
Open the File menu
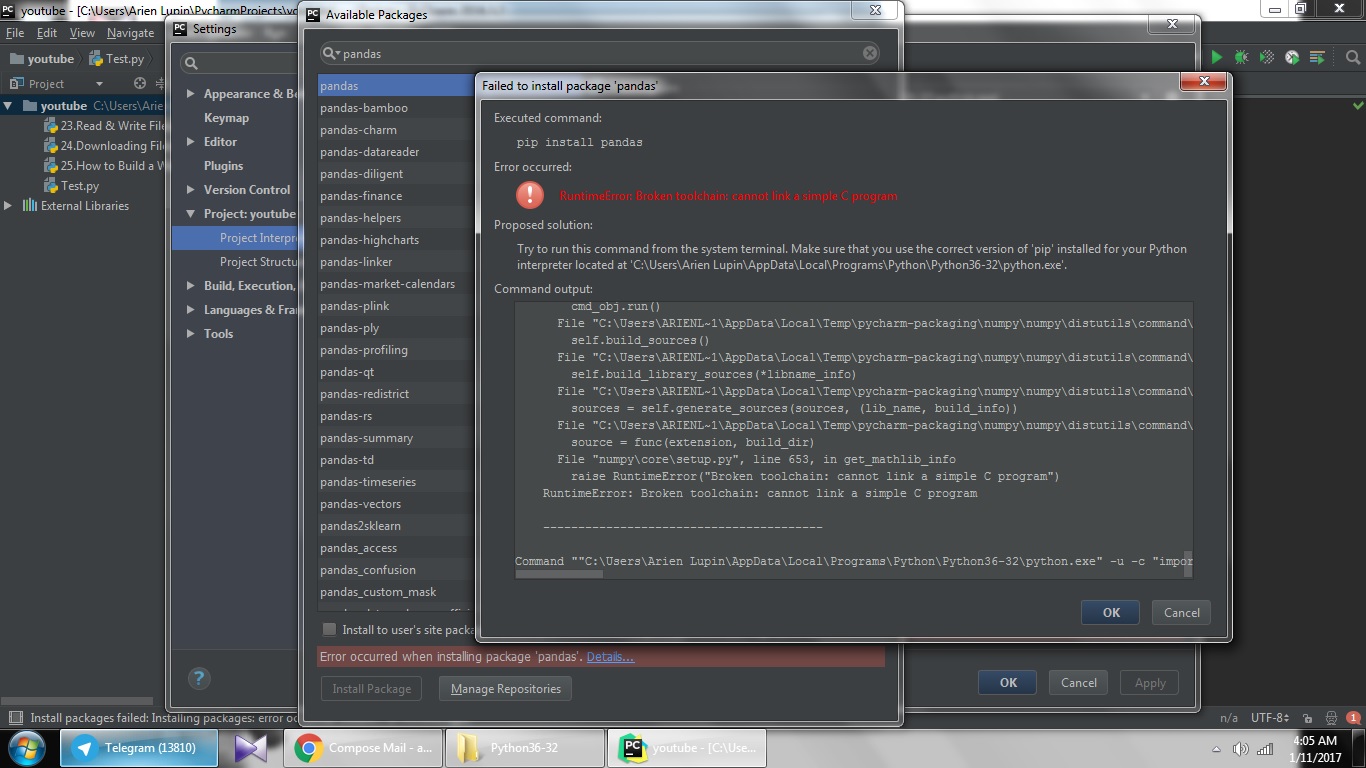click(x=15, y=33)
